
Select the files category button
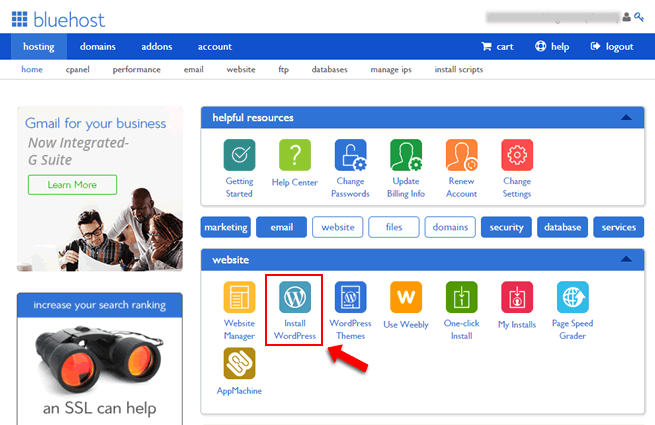tap(394, 227)
